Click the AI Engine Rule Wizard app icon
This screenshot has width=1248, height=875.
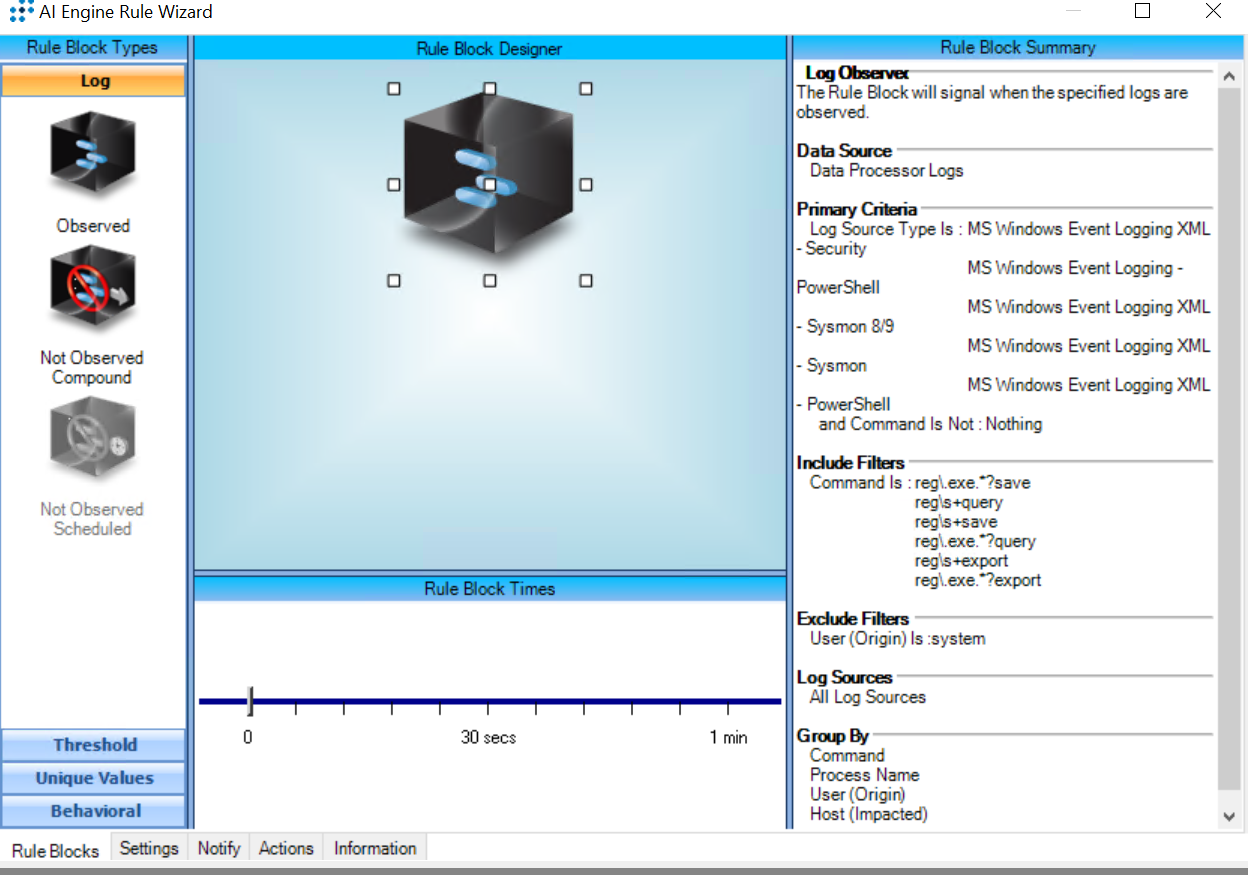point(21,12)
